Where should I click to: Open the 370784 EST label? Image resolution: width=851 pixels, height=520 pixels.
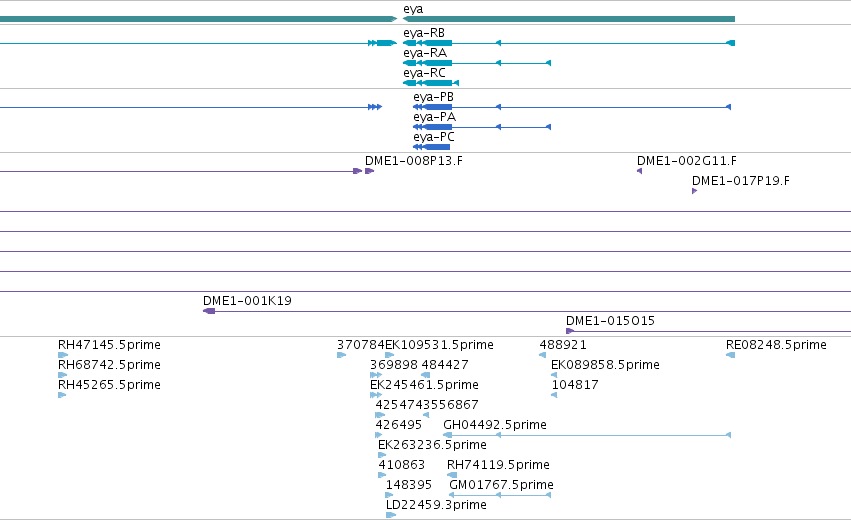(x=360, y=345)
